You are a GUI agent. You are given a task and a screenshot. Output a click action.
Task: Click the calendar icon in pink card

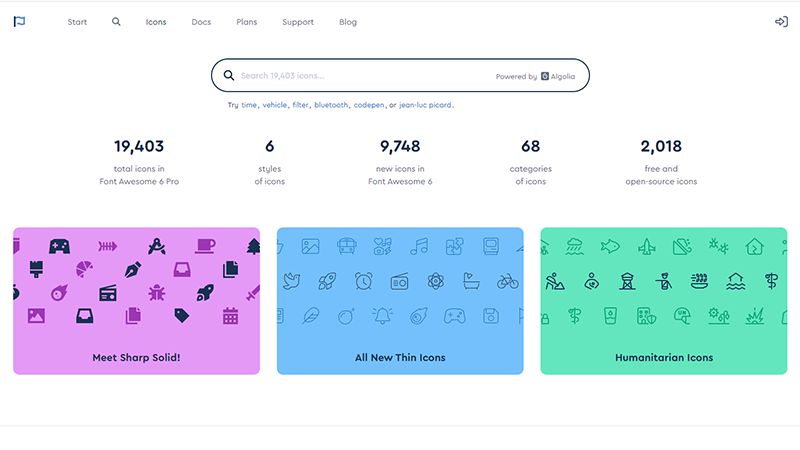pos(230,316)
